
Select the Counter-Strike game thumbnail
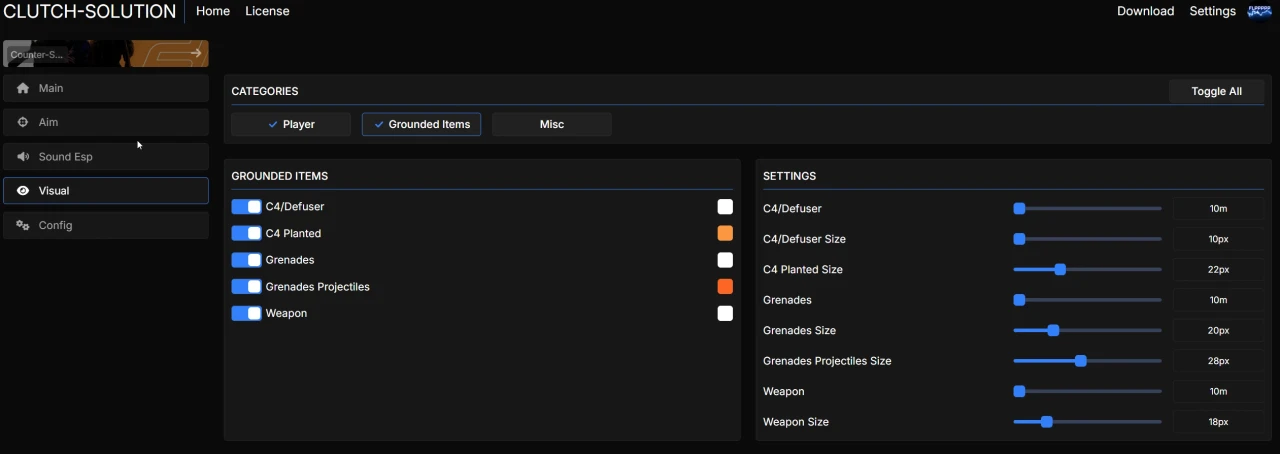pos(106,54)
